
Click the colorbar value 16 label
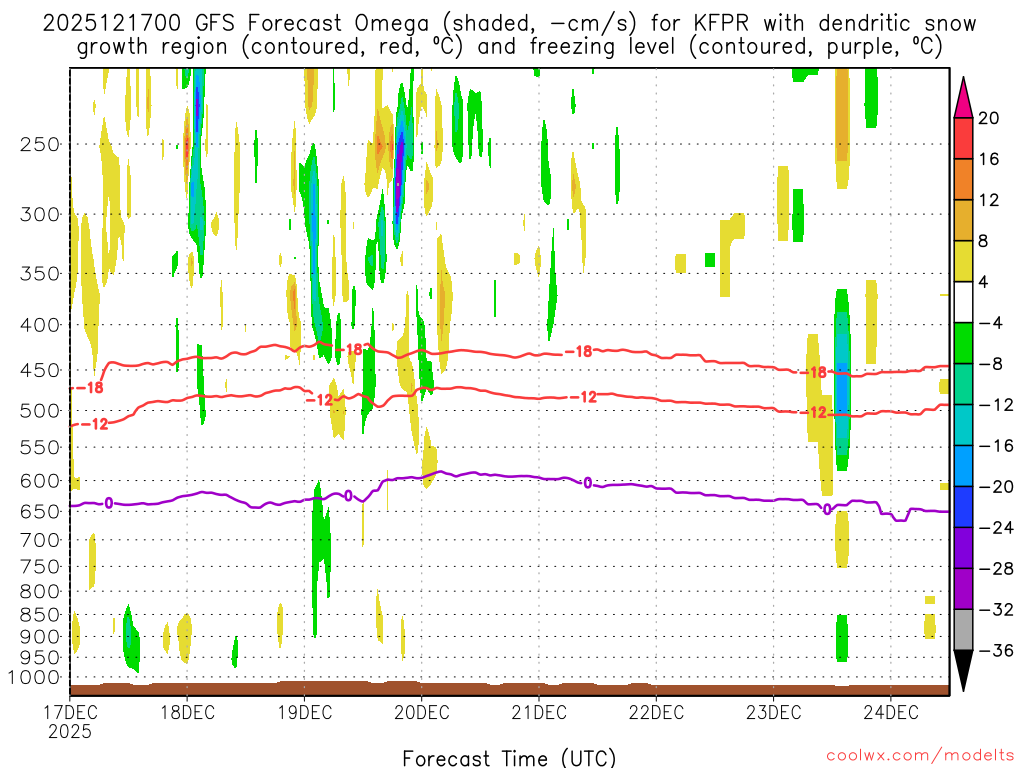(x=989, y=159)
